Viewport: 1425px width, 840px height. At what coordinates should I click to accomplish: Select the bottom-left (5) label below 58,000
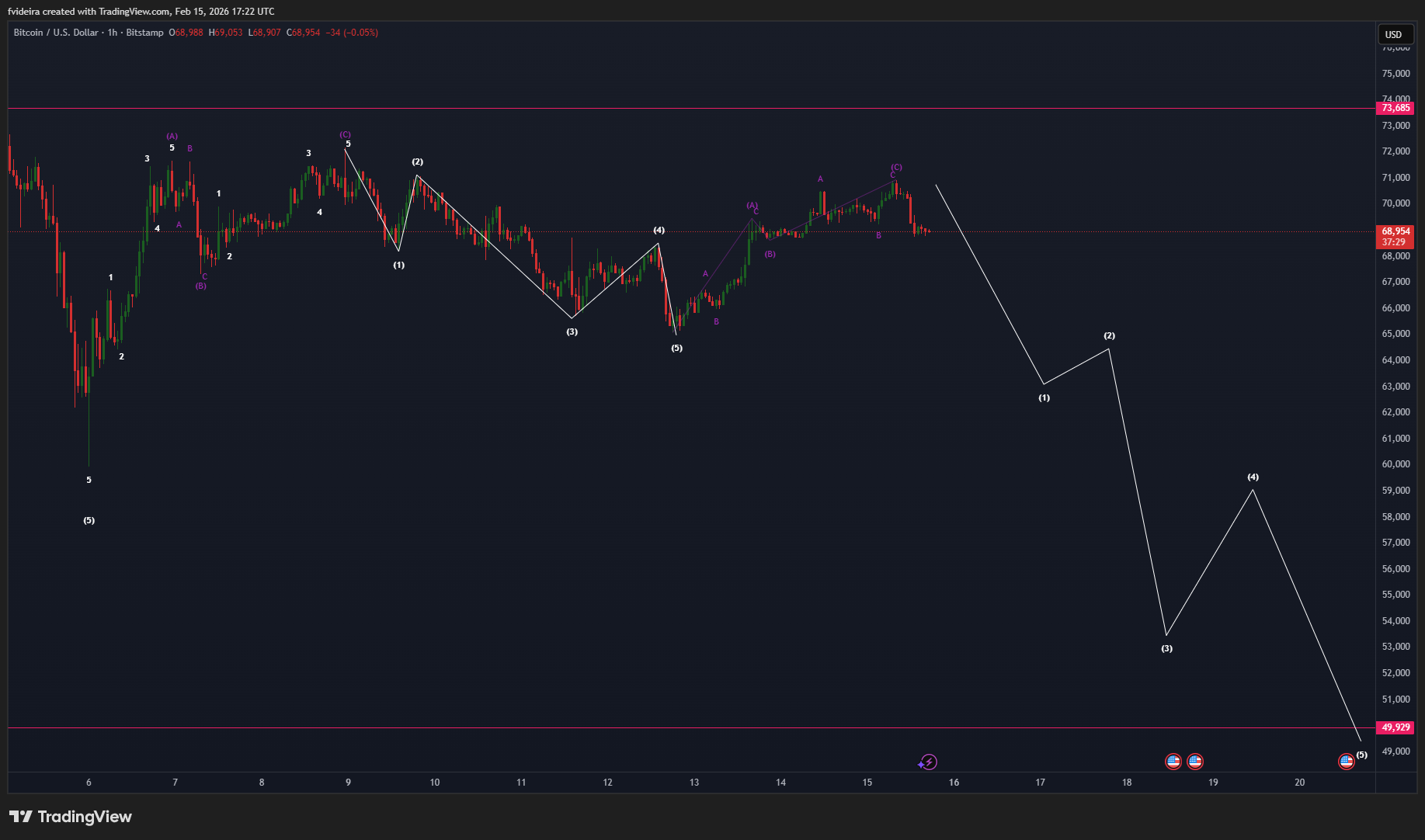click(89, 520)
